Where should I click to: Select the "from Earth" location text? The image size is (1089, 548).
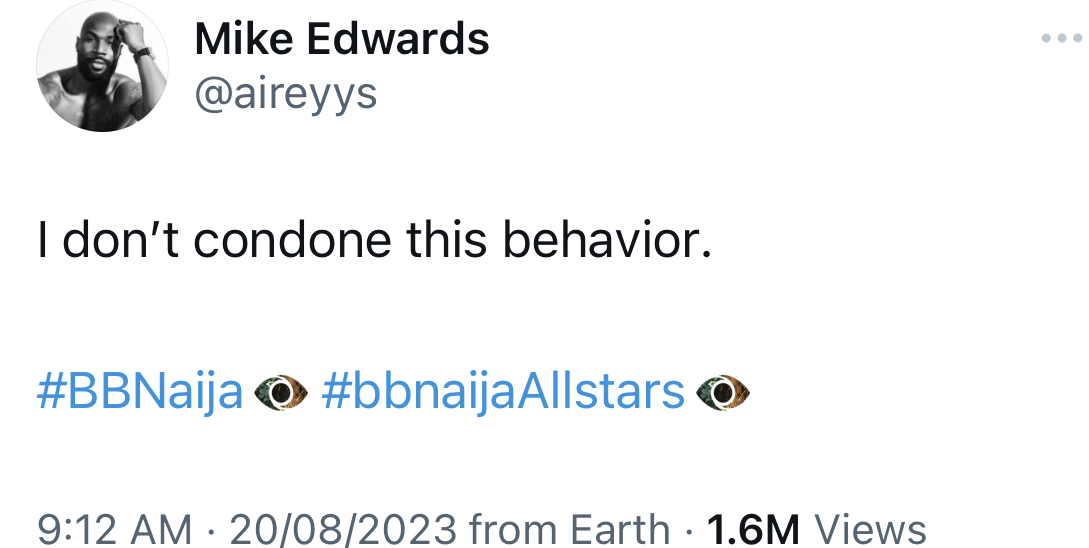[570, 530]
